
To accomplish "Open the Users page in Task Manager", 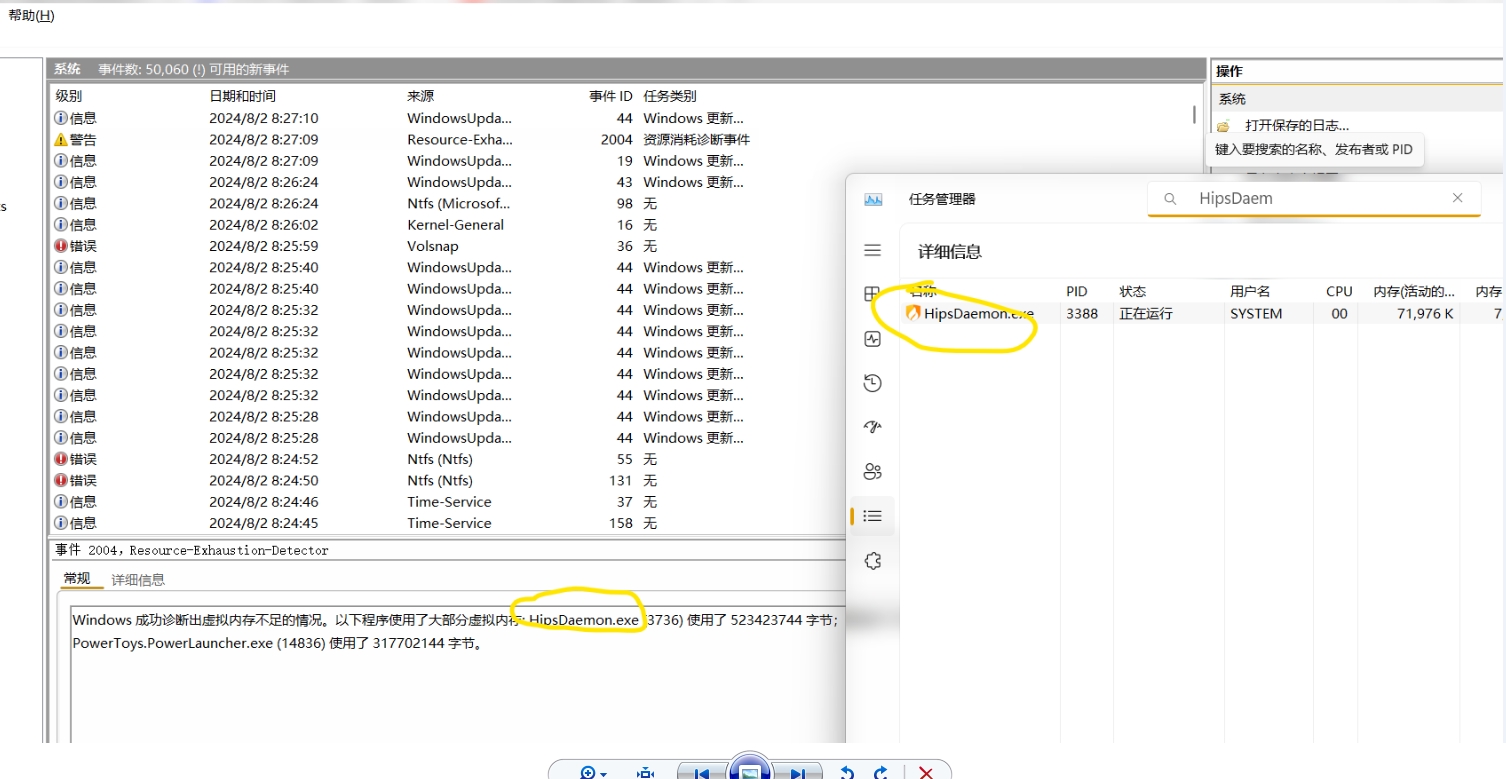I will (873, 472).
